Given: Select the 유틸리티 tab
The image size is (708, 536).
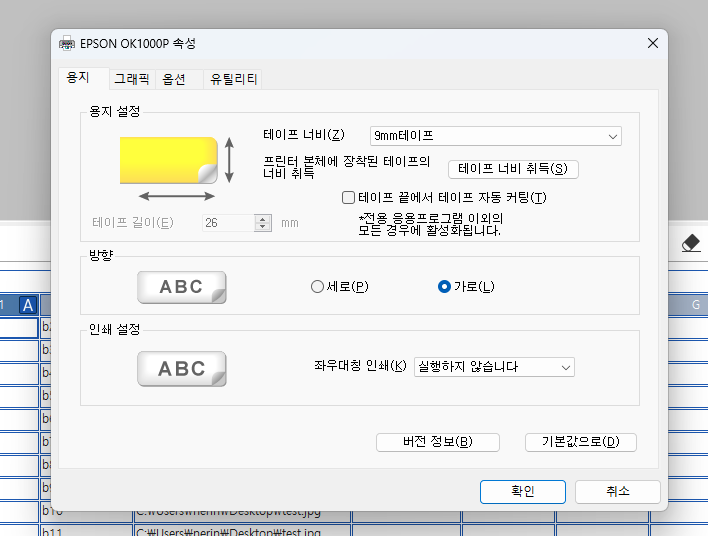Looking at the screenshot, I should 233,79.
